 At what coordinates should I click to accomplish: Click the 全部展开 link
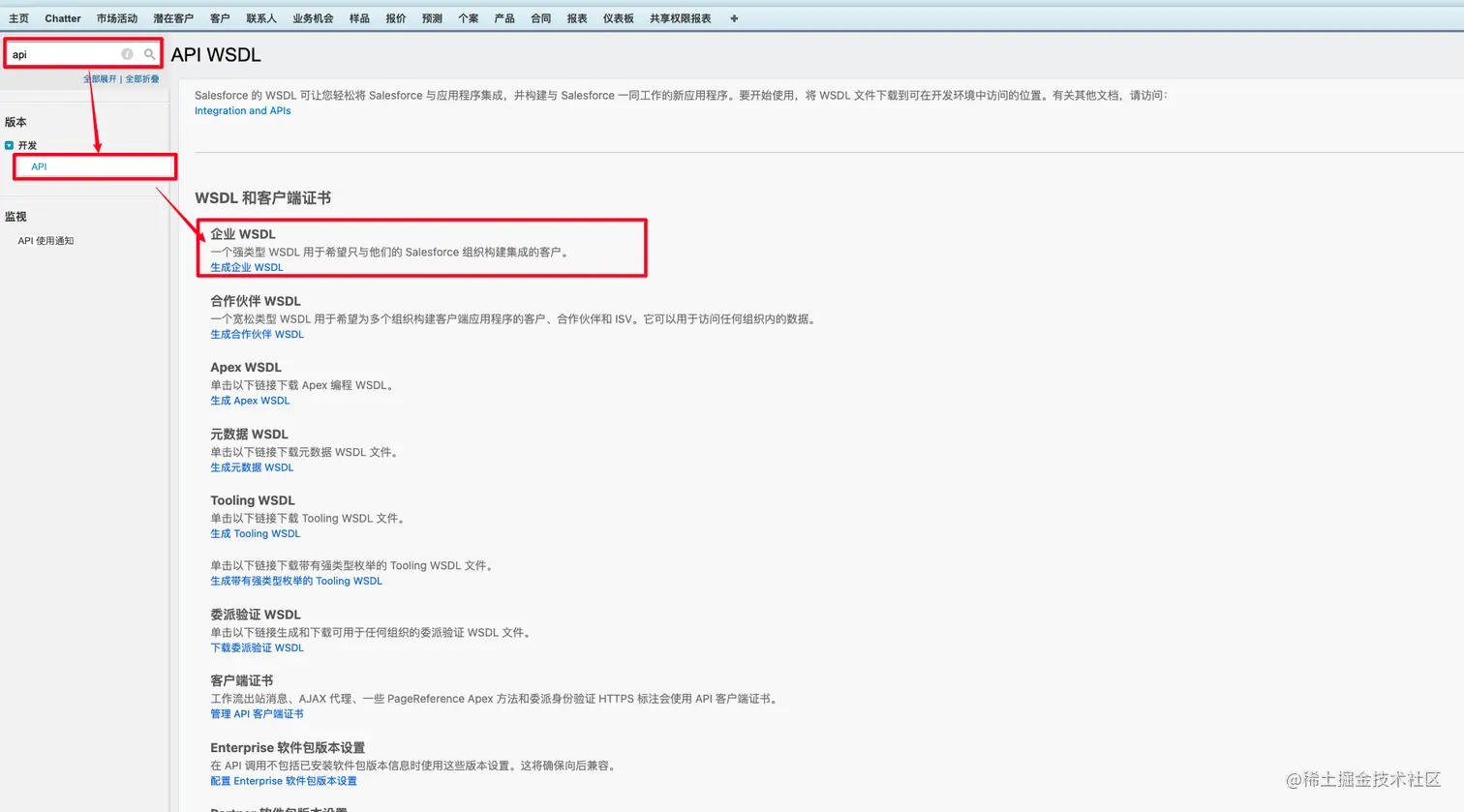point(100,79)
